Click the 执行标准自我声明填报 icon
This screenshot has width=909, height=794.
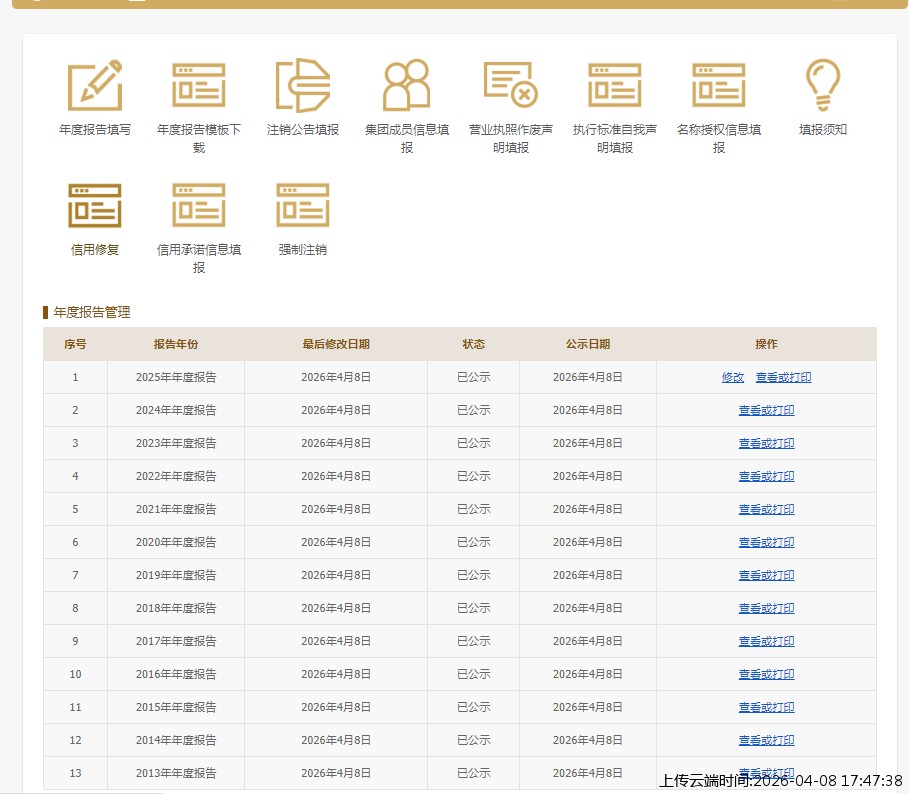click(x=615, y=86)
